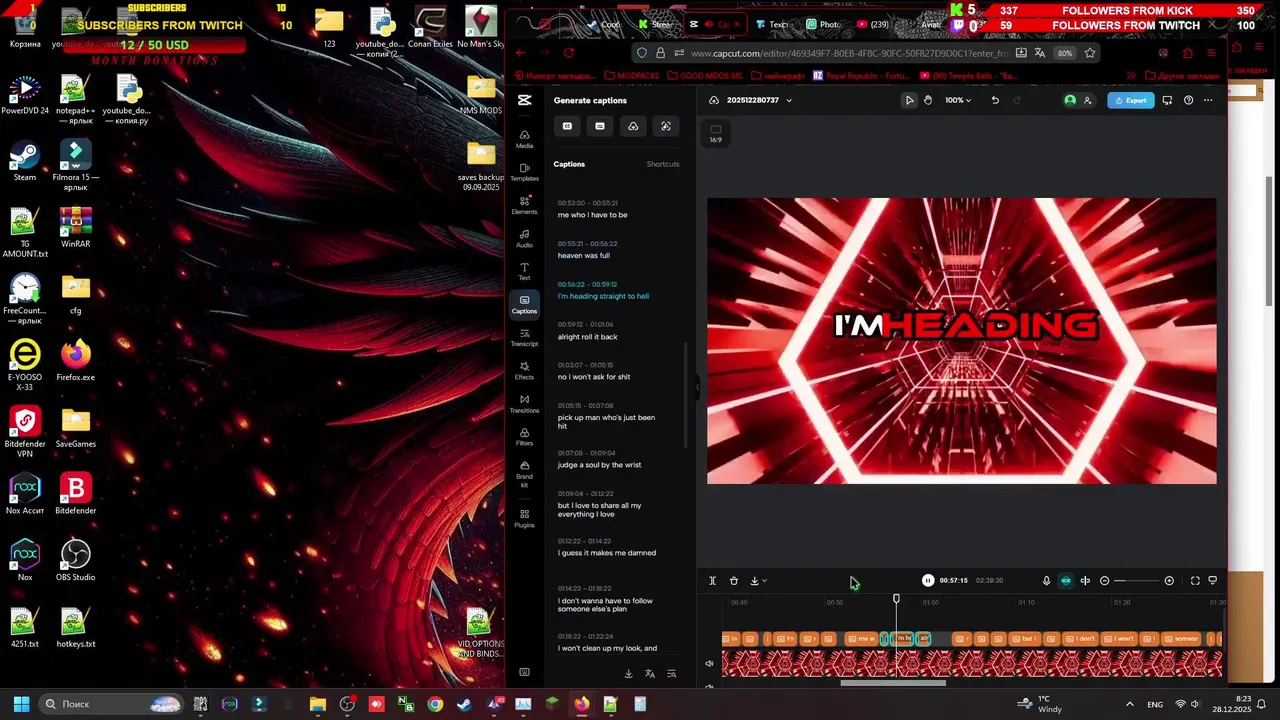Image resolution: width=1280 pixels, height=720 pixels.
Task: Click browser address bar capcut URL
Action: pos(849,53)
